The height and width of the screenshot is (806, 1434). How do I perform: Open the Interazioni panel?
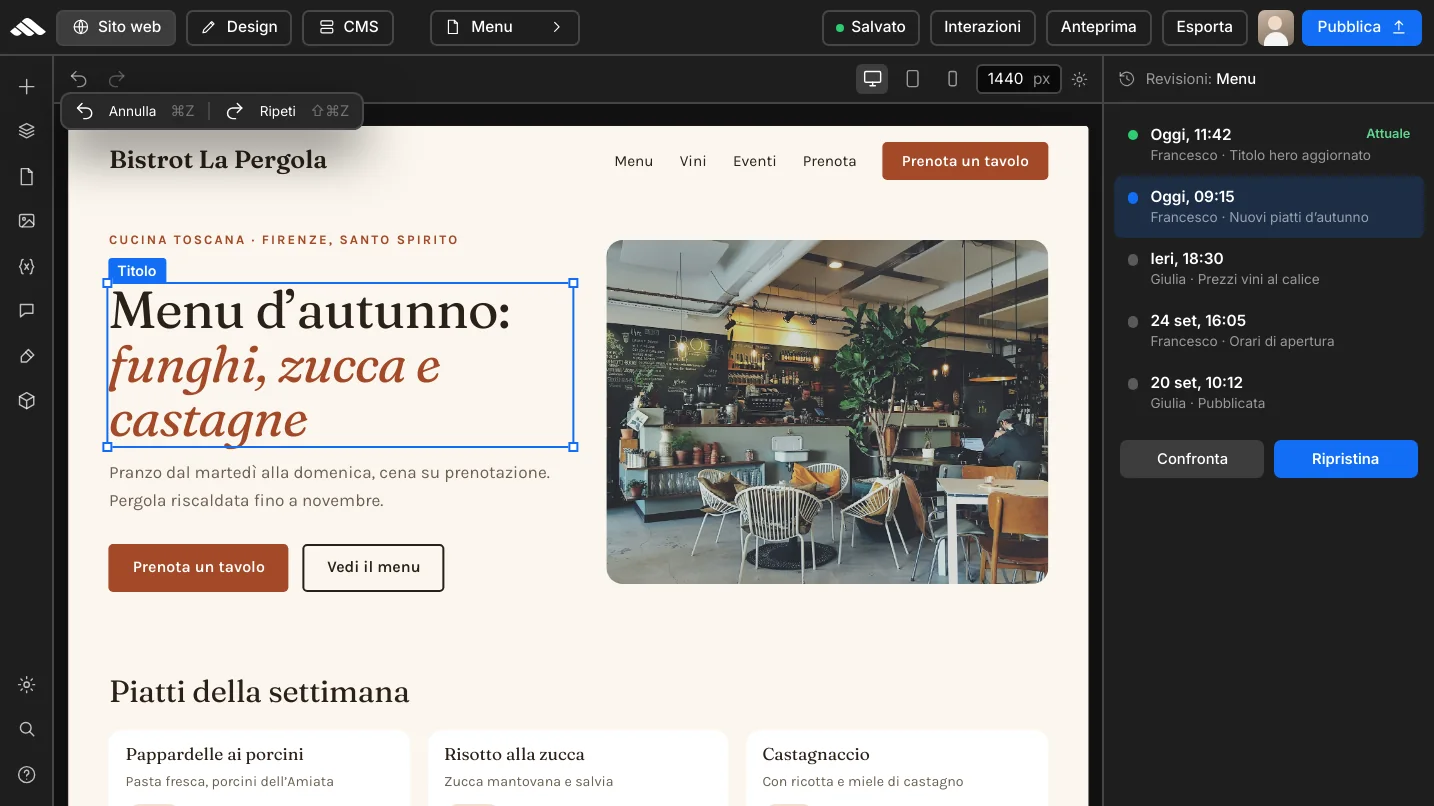pos(983,27)
